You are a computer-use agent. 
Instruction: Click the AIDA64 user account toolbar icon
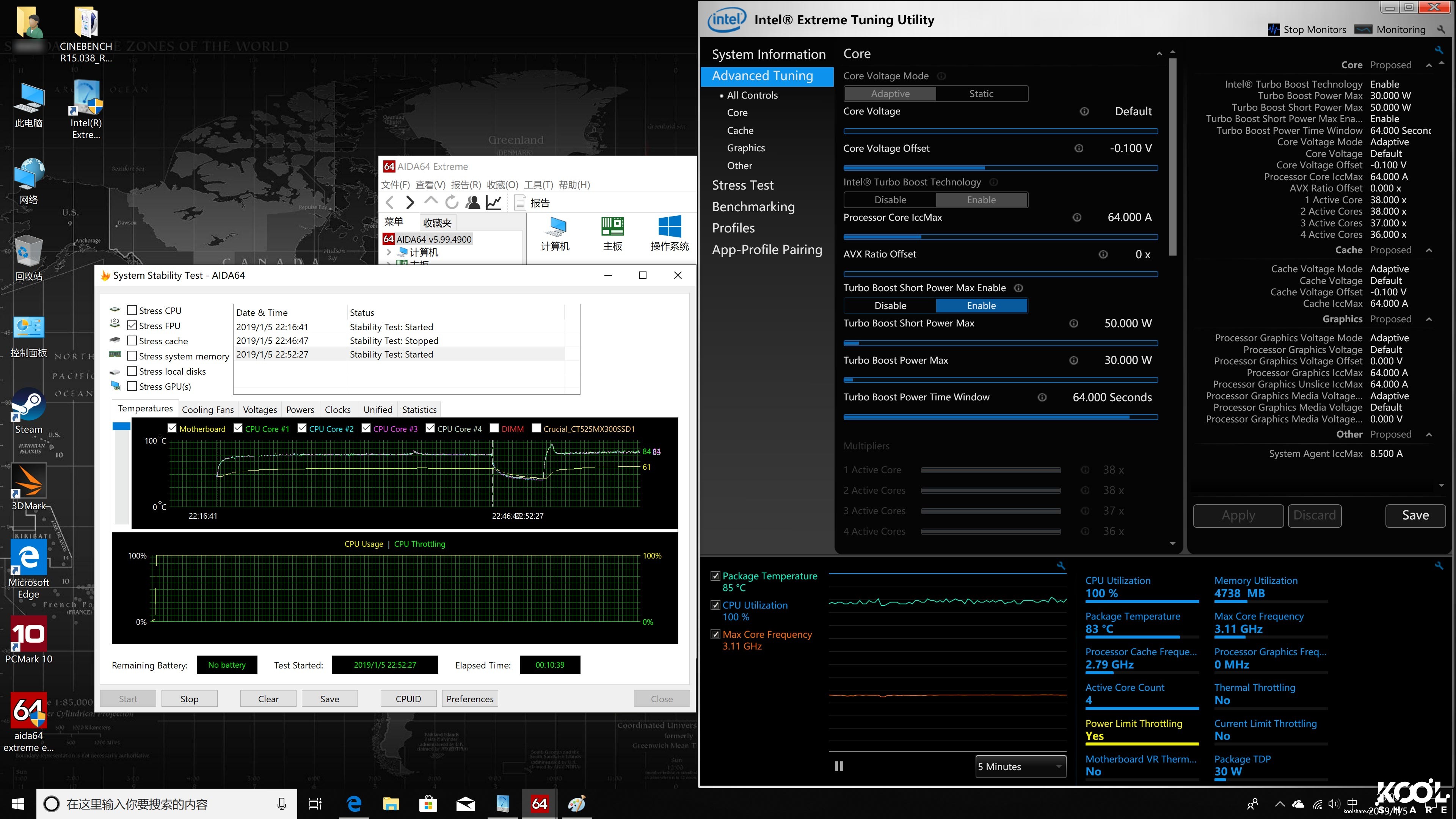coord(472,203)
